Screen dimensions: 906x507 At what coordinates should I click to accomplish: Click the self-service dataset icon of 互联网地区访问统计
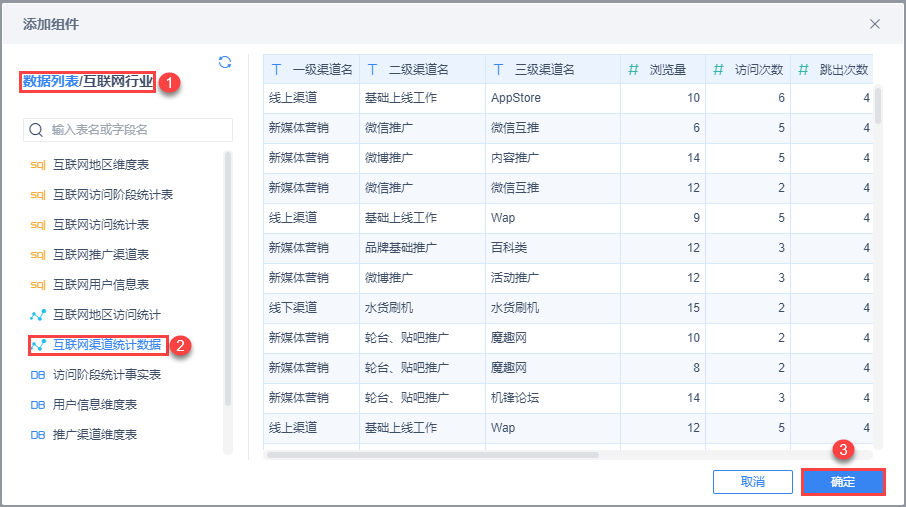38,315
